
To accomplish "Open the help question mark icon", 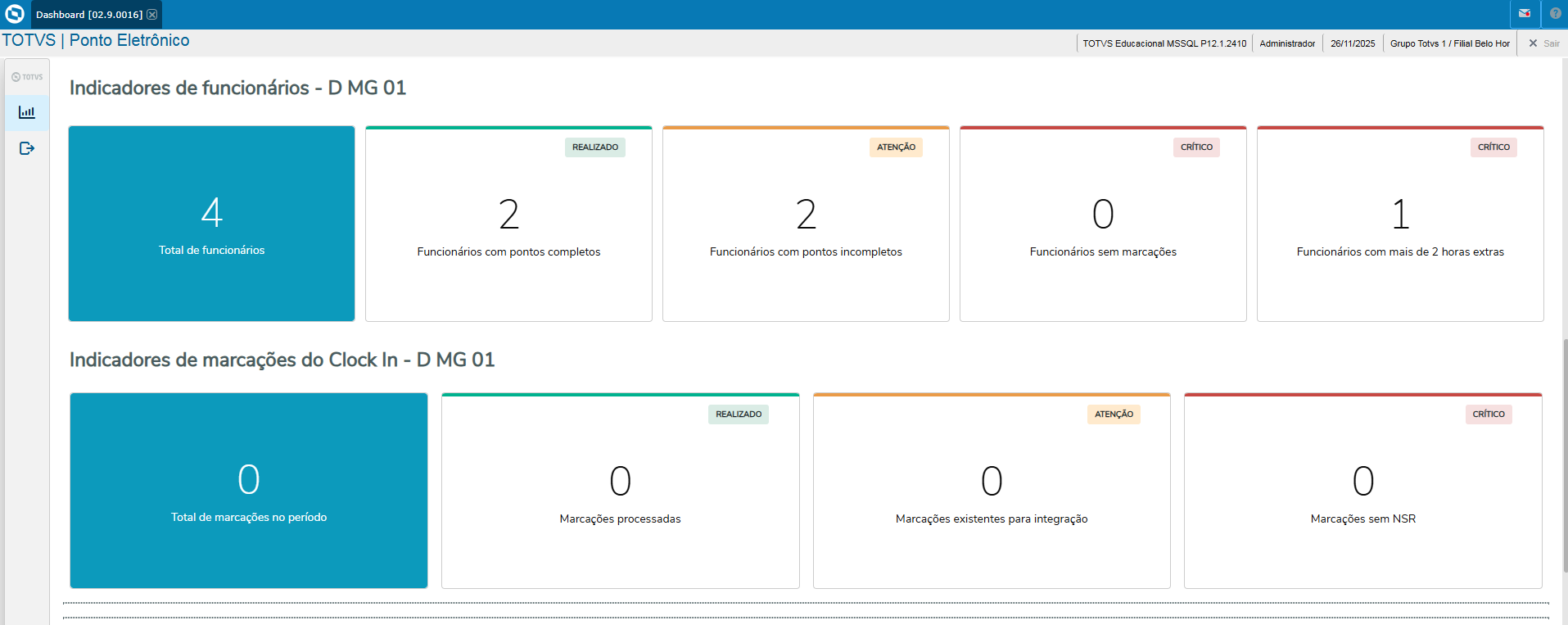I will (x=1555, y=14).
